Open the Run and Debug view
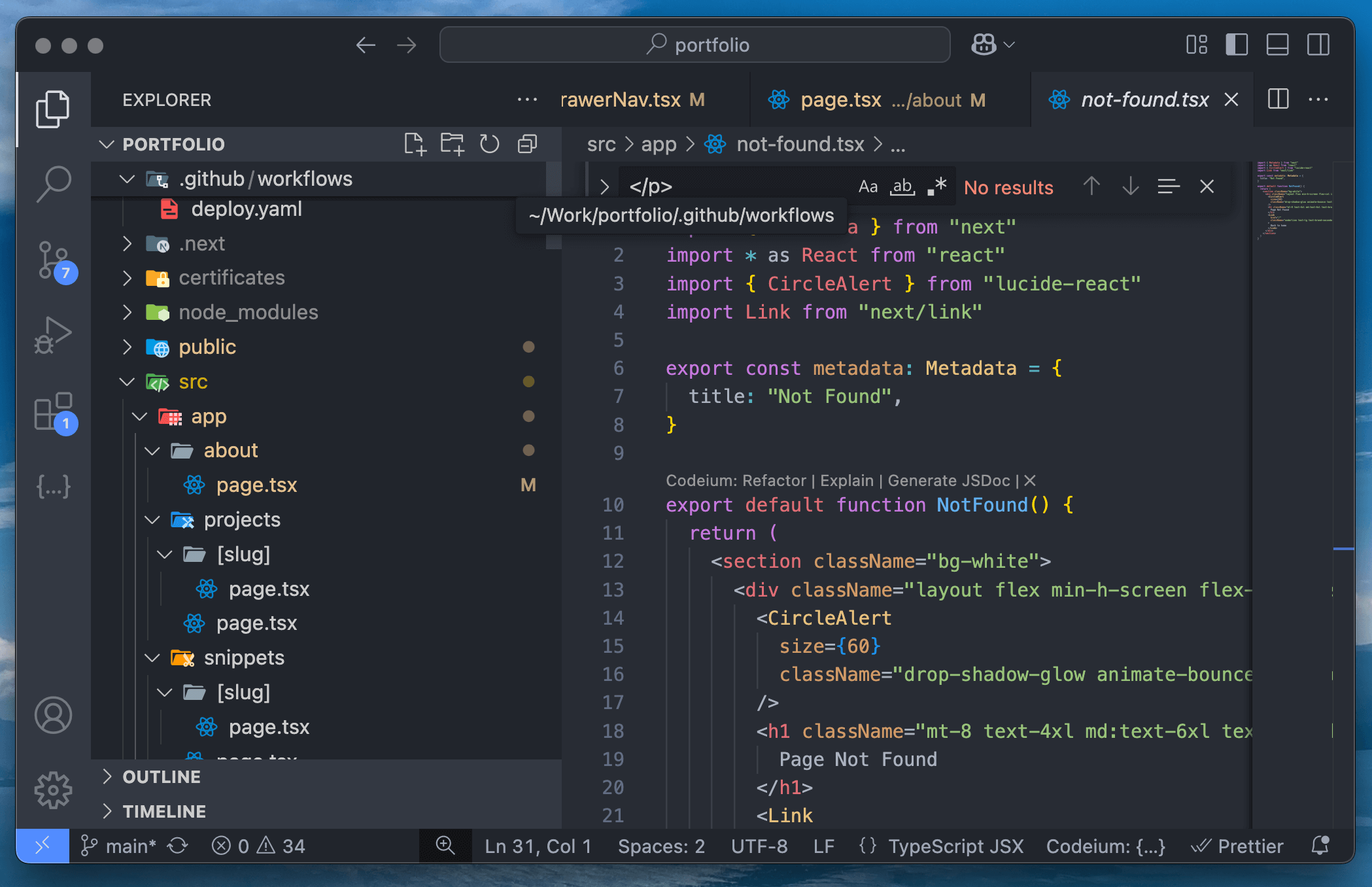 (x=53, y=335)
